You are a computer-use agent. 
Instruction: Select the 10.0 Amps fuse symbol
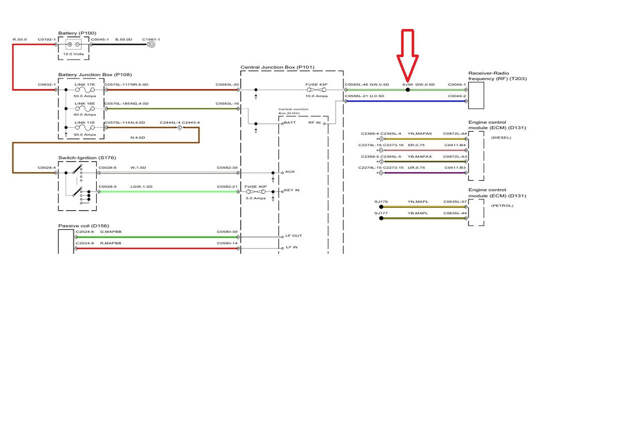point(316,90)
